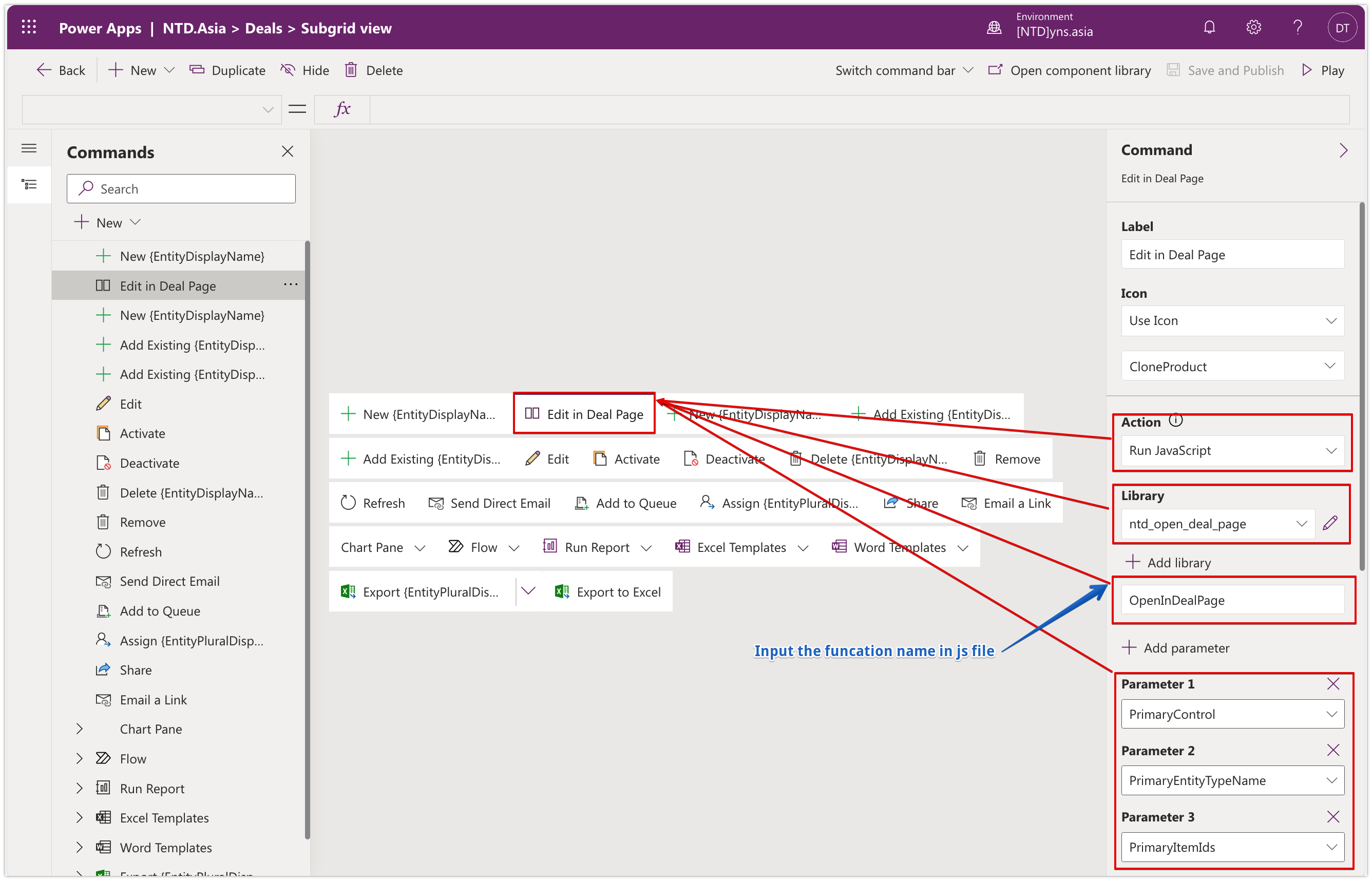Expand the Flow tree item
Image resolution: width=1372 pixels, height=881 pixels.
(80, 759)
